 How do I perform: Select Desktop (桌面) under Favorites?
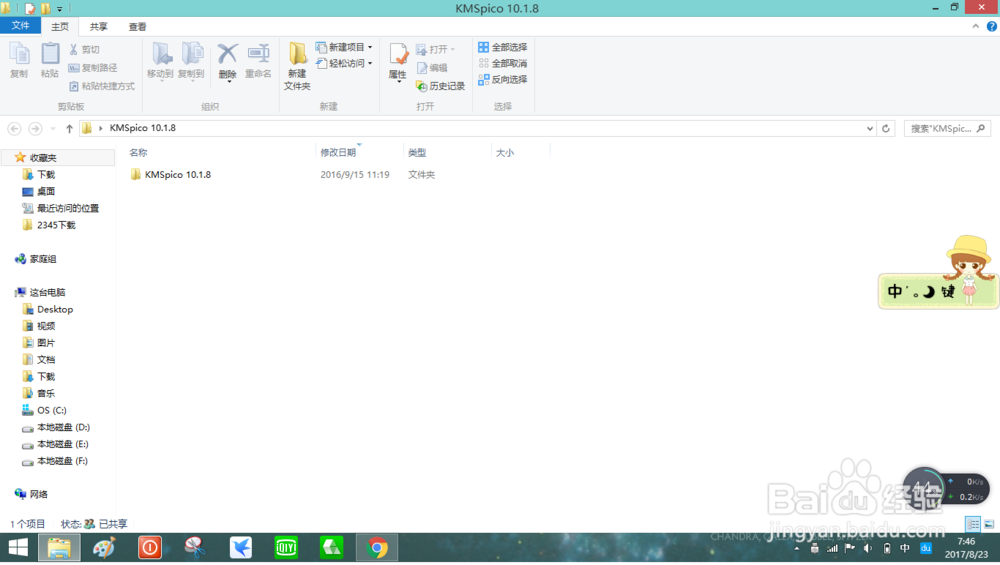point(46,191)
